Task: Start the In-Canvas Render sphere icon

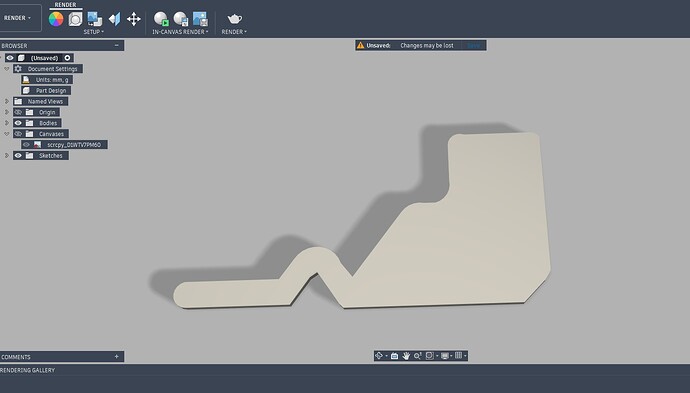Action: [x=161, y=19]
